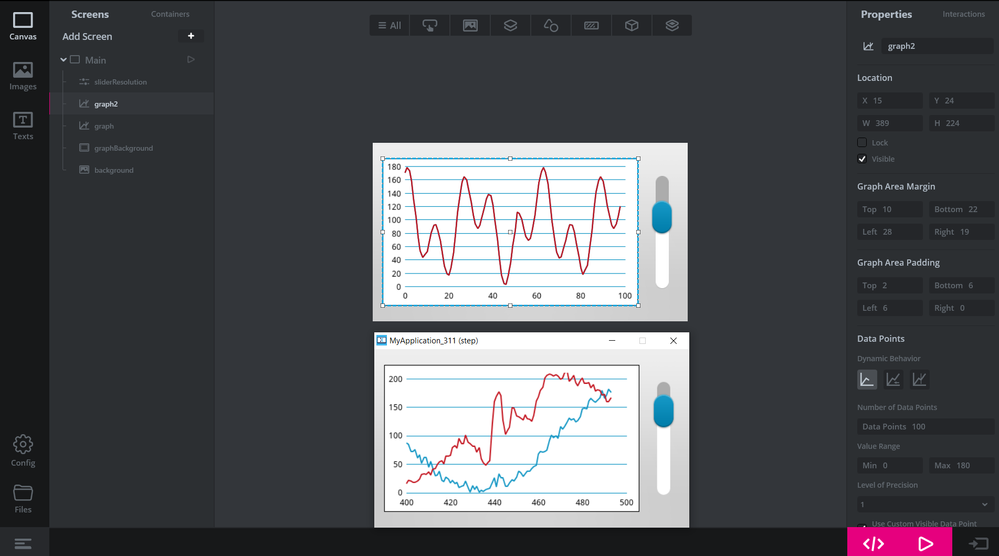Edit the Width W field
This screenshot has width=999, height=556.
(890, 123)
